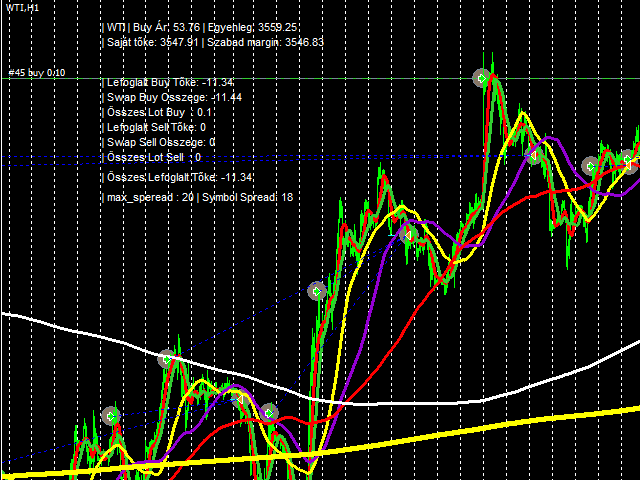
Task: Click the green entry arrow on the #45 order line
Action: (481, 78)
